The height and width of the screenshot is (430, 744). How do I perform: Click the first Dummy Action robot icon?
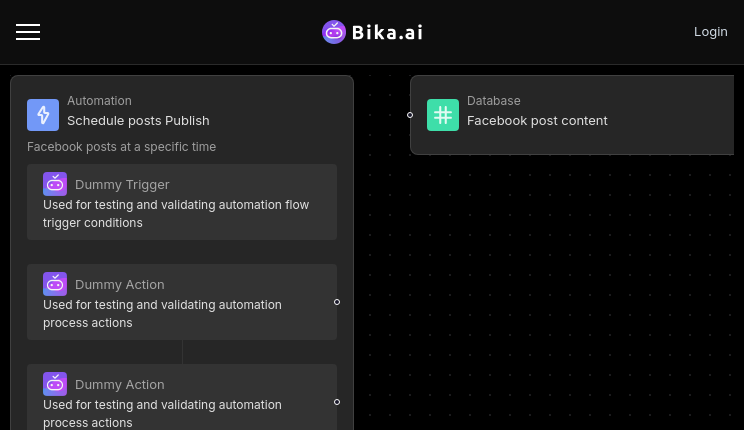click(x=55, y=284)
